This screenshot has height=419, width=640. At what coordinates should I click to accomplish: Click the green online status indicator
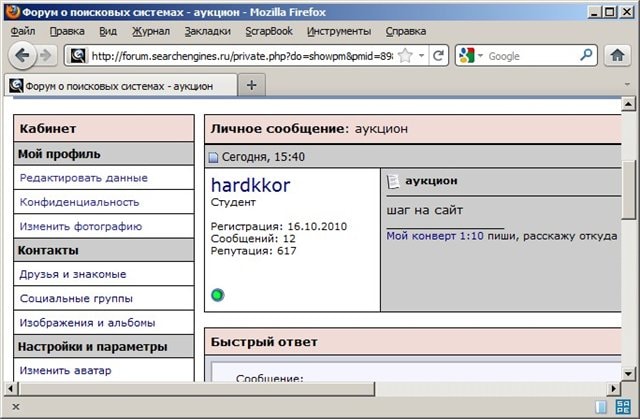(x=218, y=295)
